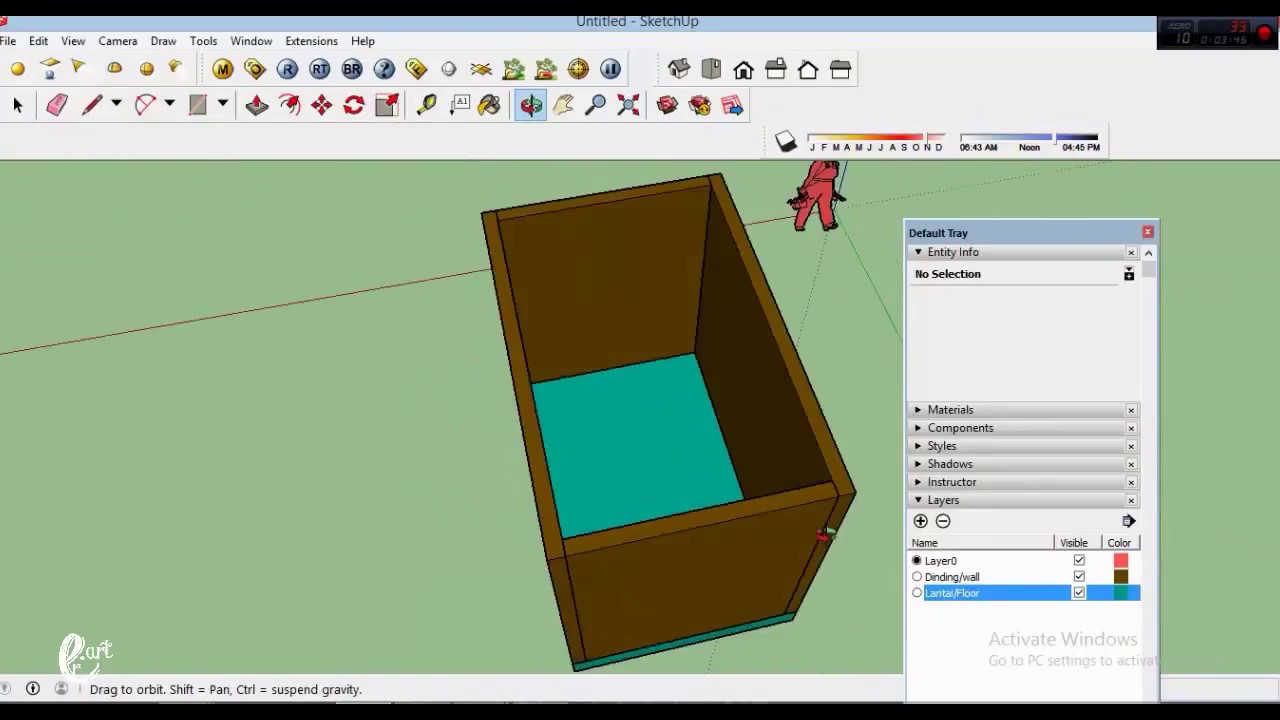This screenshot has width=1280, height=720.
Task: Change Dinding/wall brown color swatch
Action: coord(1121,577)
